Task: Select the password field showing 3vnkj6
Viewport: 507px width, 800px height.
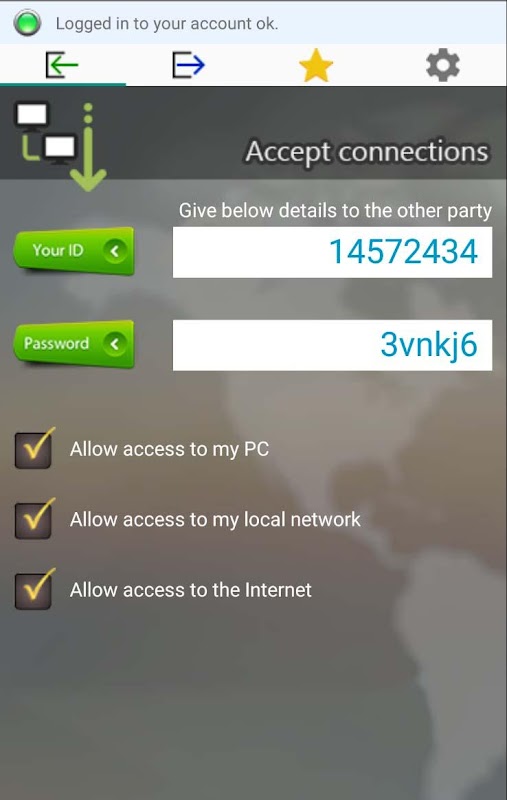Action: click(x=333, y=345)
